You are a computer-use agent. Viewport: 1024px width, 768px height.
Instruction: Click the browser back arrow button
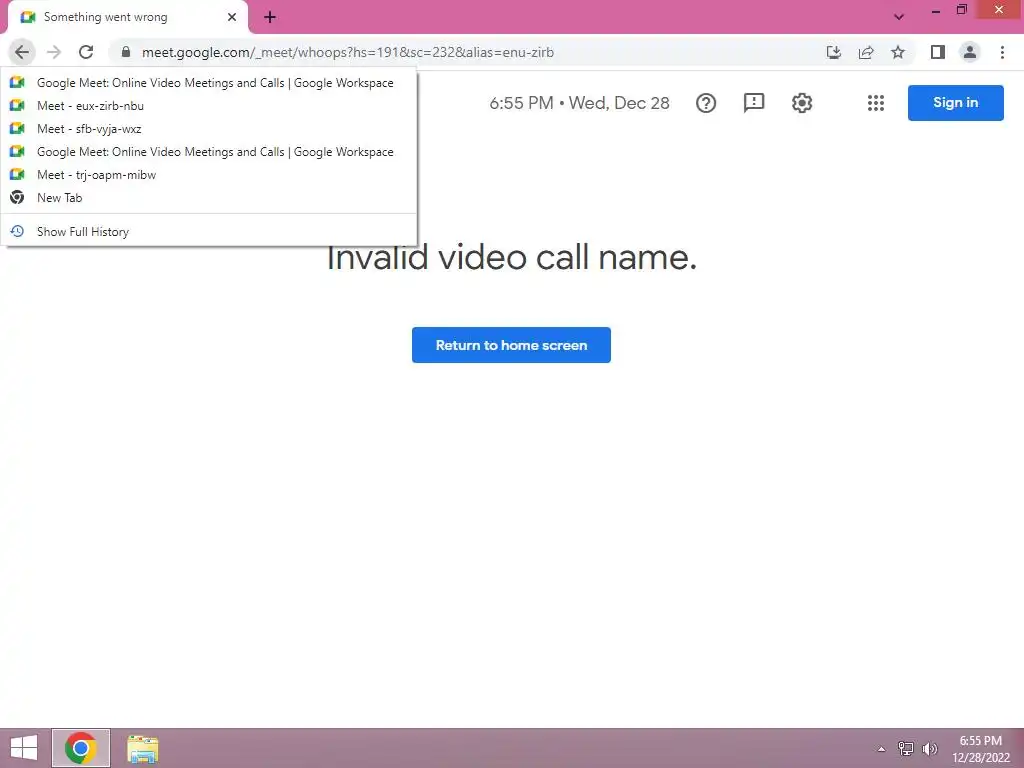pyautogui.click(x=22, y=52)
